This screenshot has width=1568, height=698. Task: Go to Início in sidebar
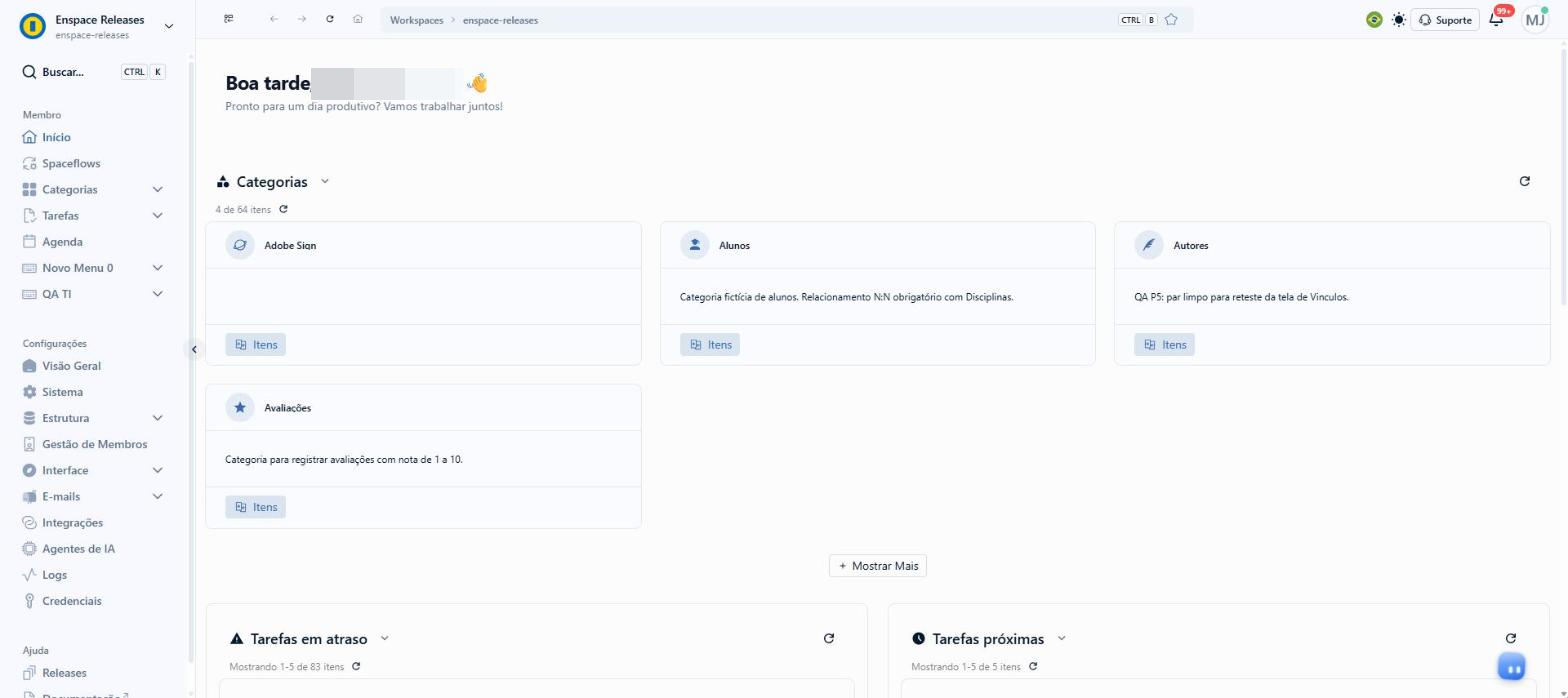56,137
